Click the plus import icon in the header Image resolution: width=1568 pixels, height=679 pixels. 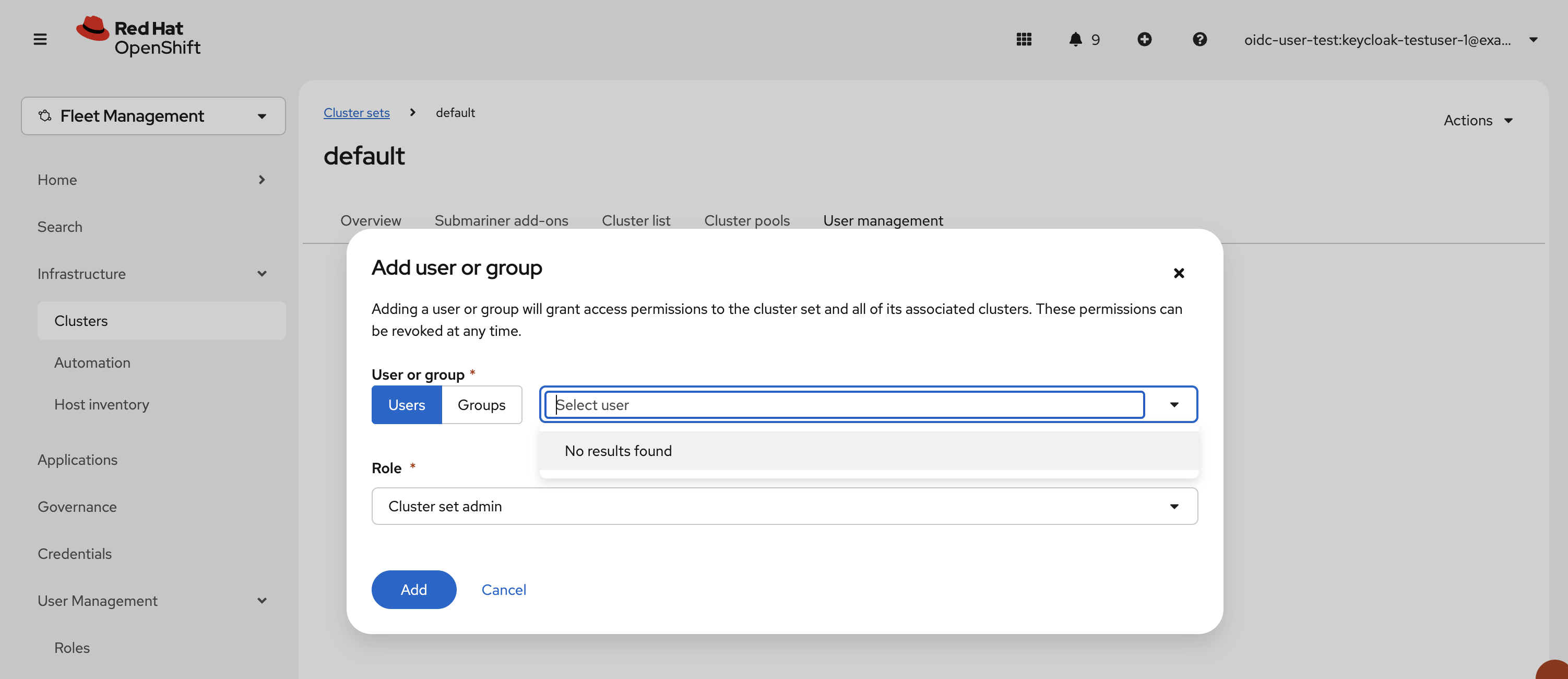[1144, 40]
